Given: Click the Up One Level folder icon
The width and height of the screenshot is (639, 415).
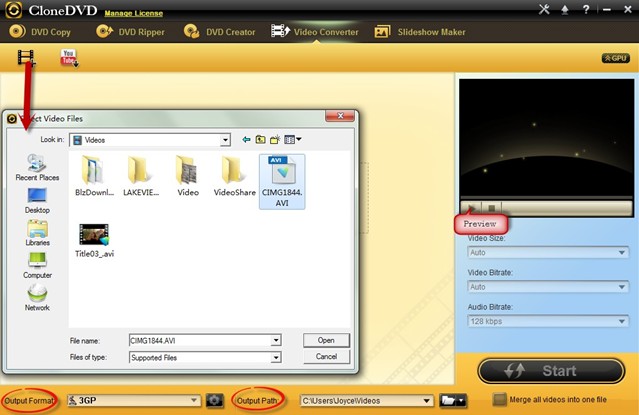Looking at the screenshot, I should (x=260, y=139).
